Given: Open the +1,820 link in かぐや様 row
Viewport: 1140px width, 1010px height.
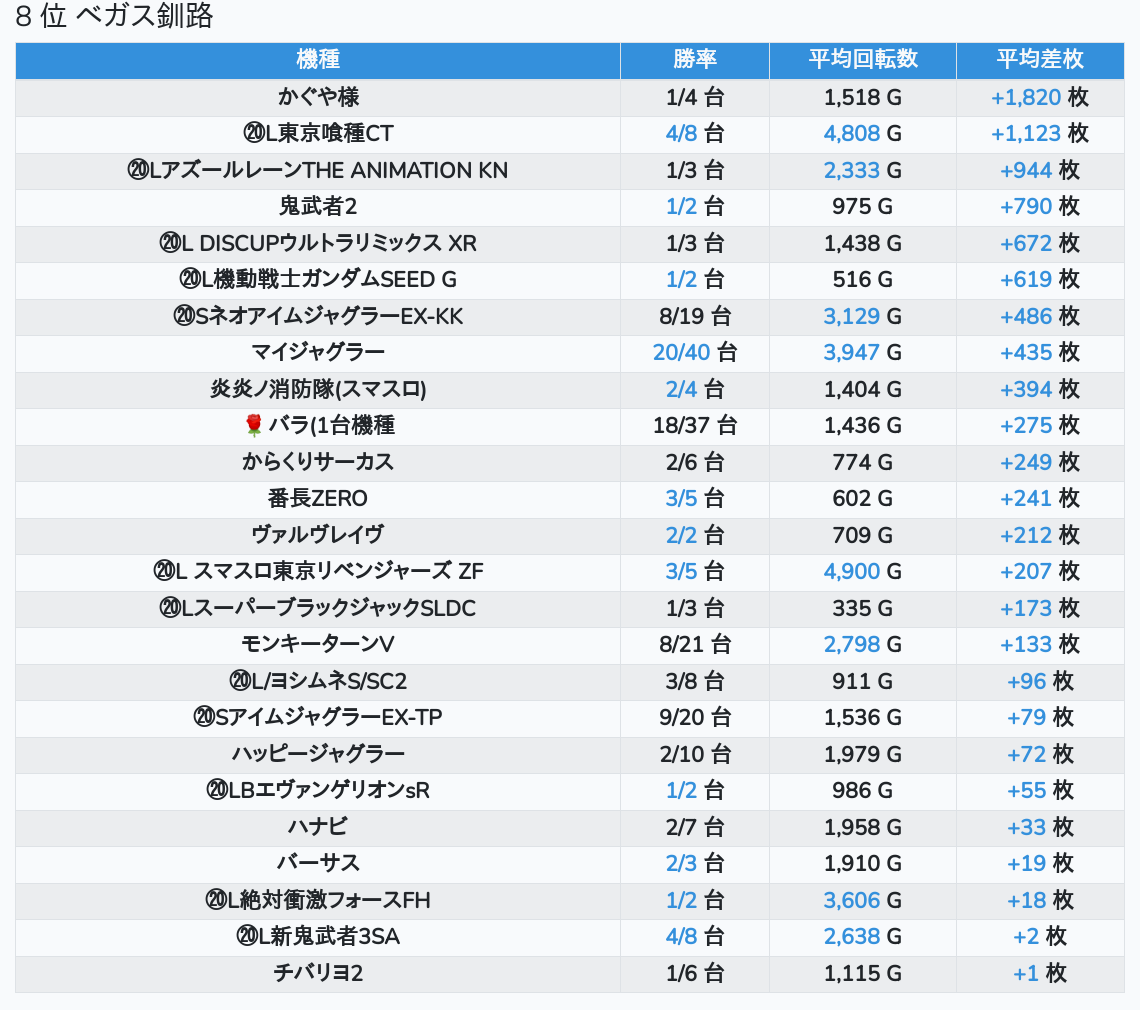Looking at the screenshot, I should (x=1025, y=98).
